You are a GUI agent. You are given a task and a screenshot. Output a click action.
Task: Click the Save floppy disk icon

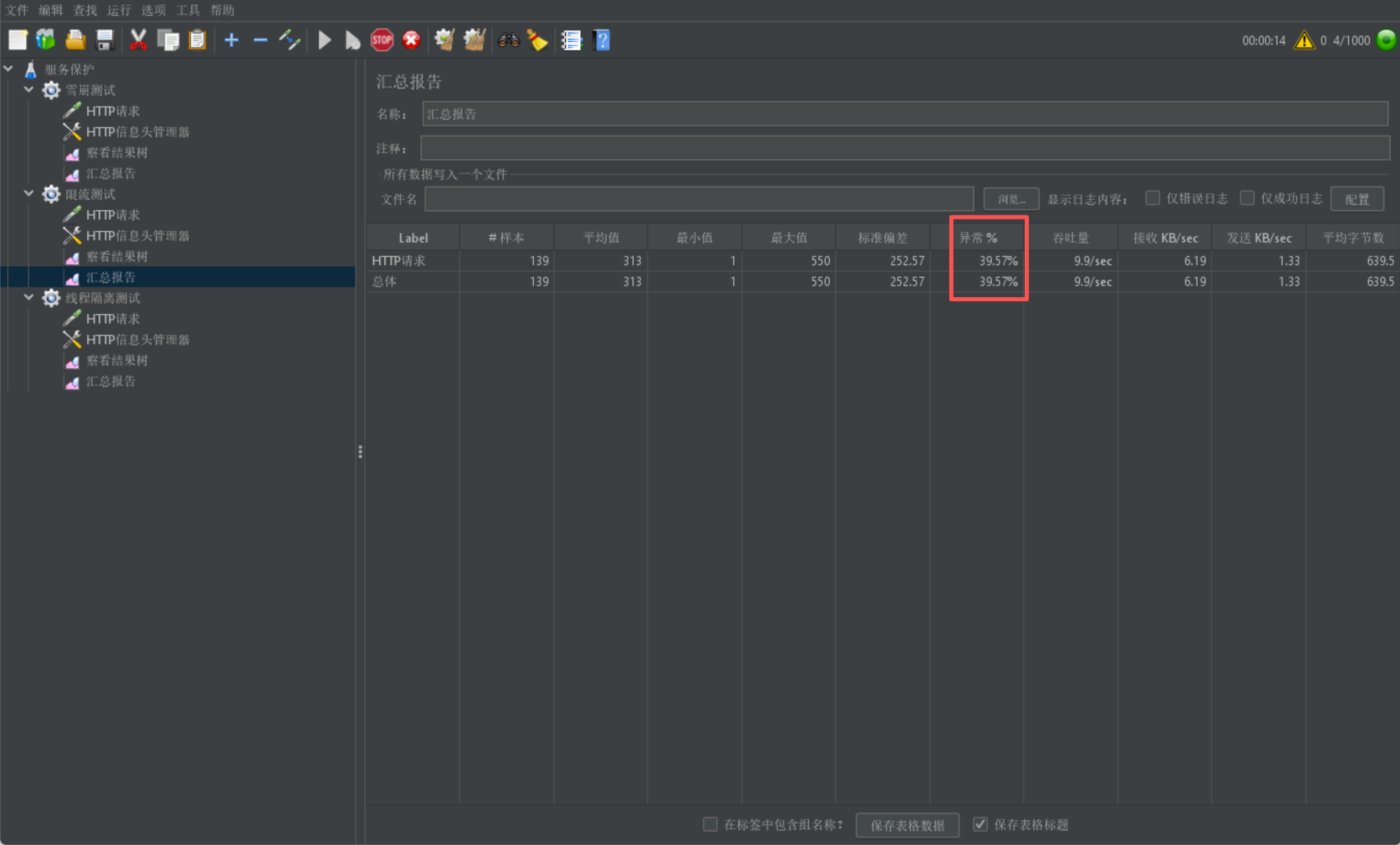pyautogui.click(x=105, y=40)
